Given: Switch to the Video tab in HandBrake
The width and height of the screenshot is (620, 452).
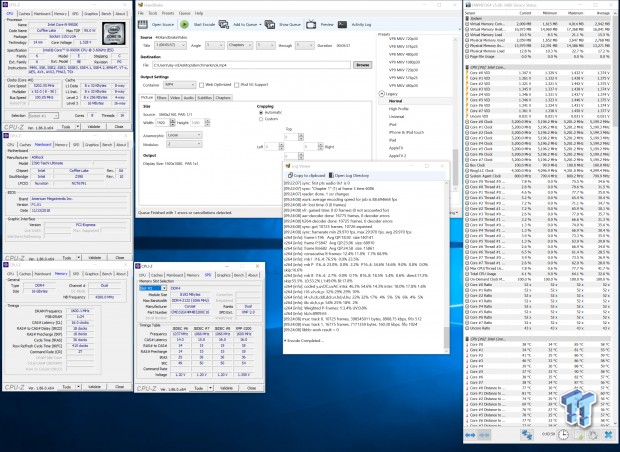Looking at the screenshot, I should tap(175, 98).
